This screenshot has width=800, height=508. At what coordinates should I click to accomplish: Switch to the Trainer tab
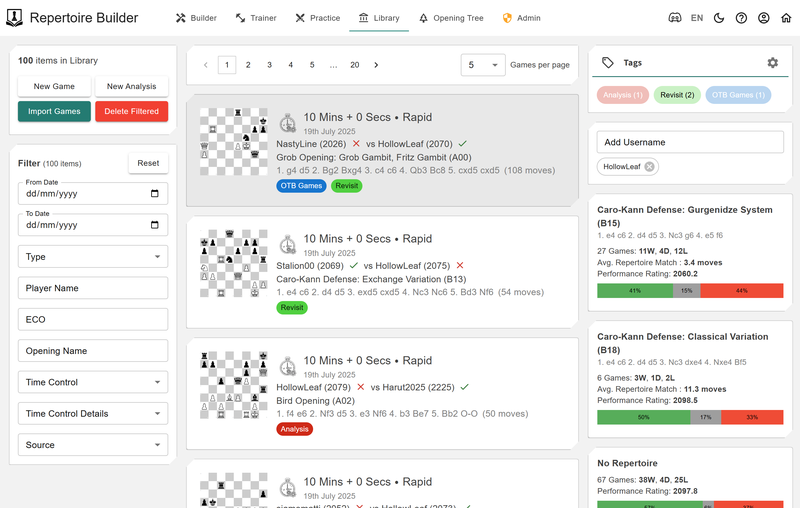(255, 18)
